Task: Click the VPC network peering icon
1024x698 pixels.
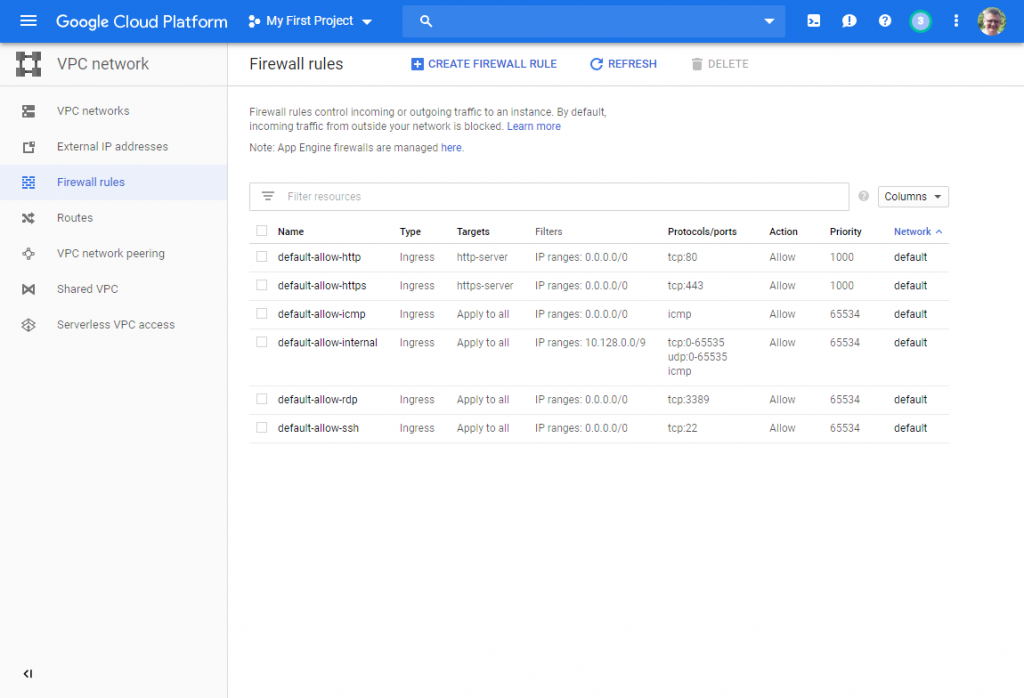Action: coord(28,253)
